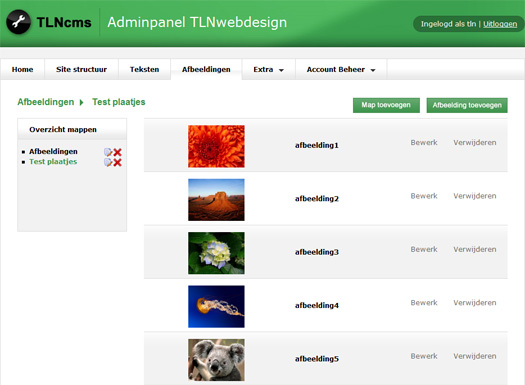Click Verwijderen for afbeelding1
525x385 pixels.
tap(475, 143)
